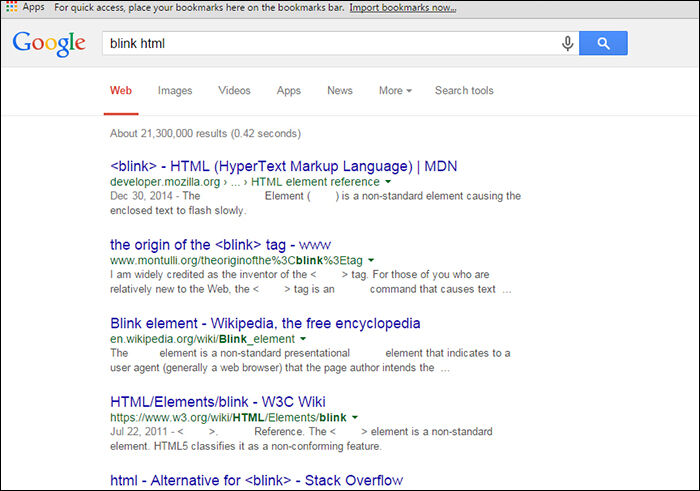700x491 pixels.
Task: Open 'html - Alternative for <blink> - Stack Overflow'
Action: tap(257, 480)
